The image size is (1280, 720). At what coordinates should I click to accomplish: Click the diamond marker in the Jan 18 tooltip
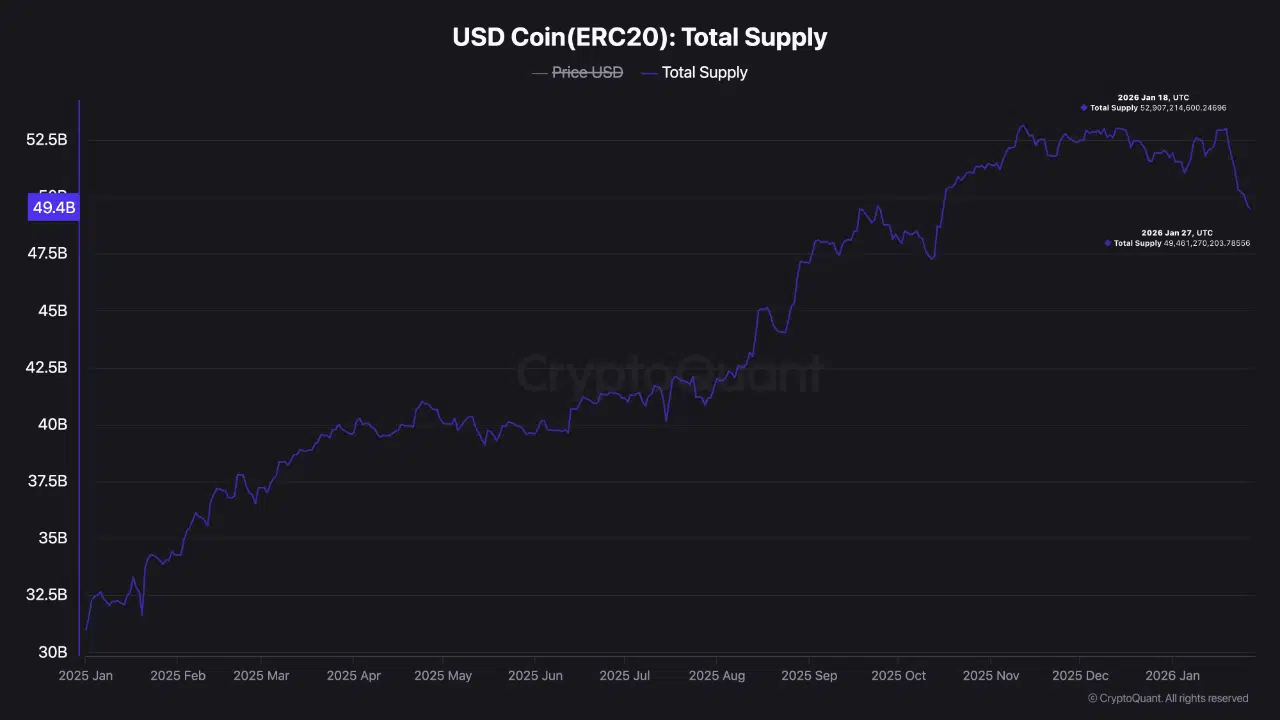click(1084, 107)
